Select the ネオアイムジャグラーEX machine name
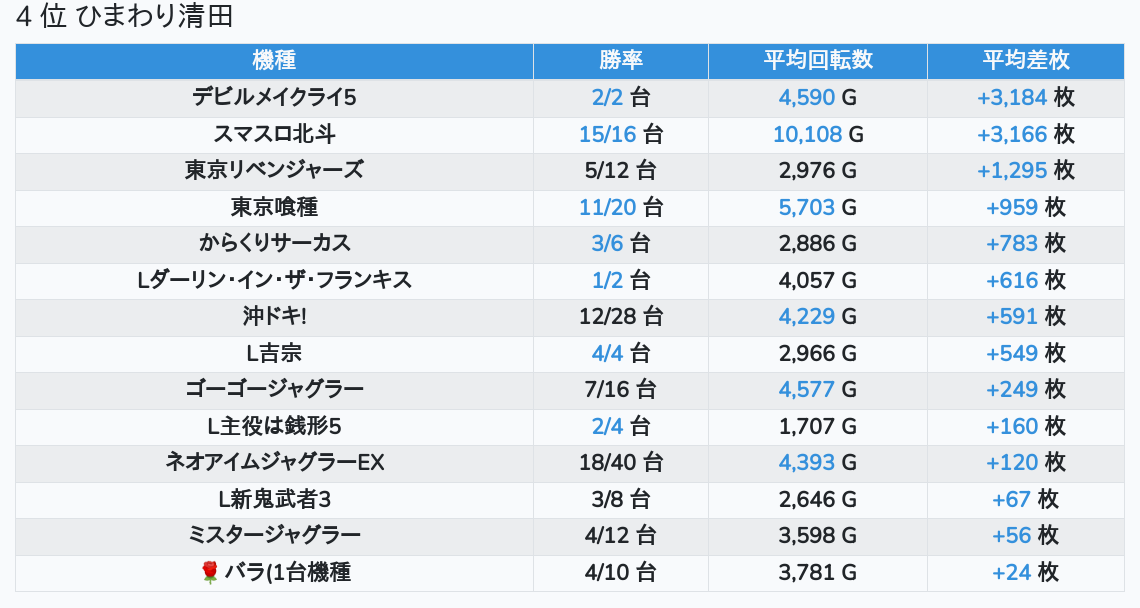This screenshot has width=1140, height=608. tap(274, 462)
